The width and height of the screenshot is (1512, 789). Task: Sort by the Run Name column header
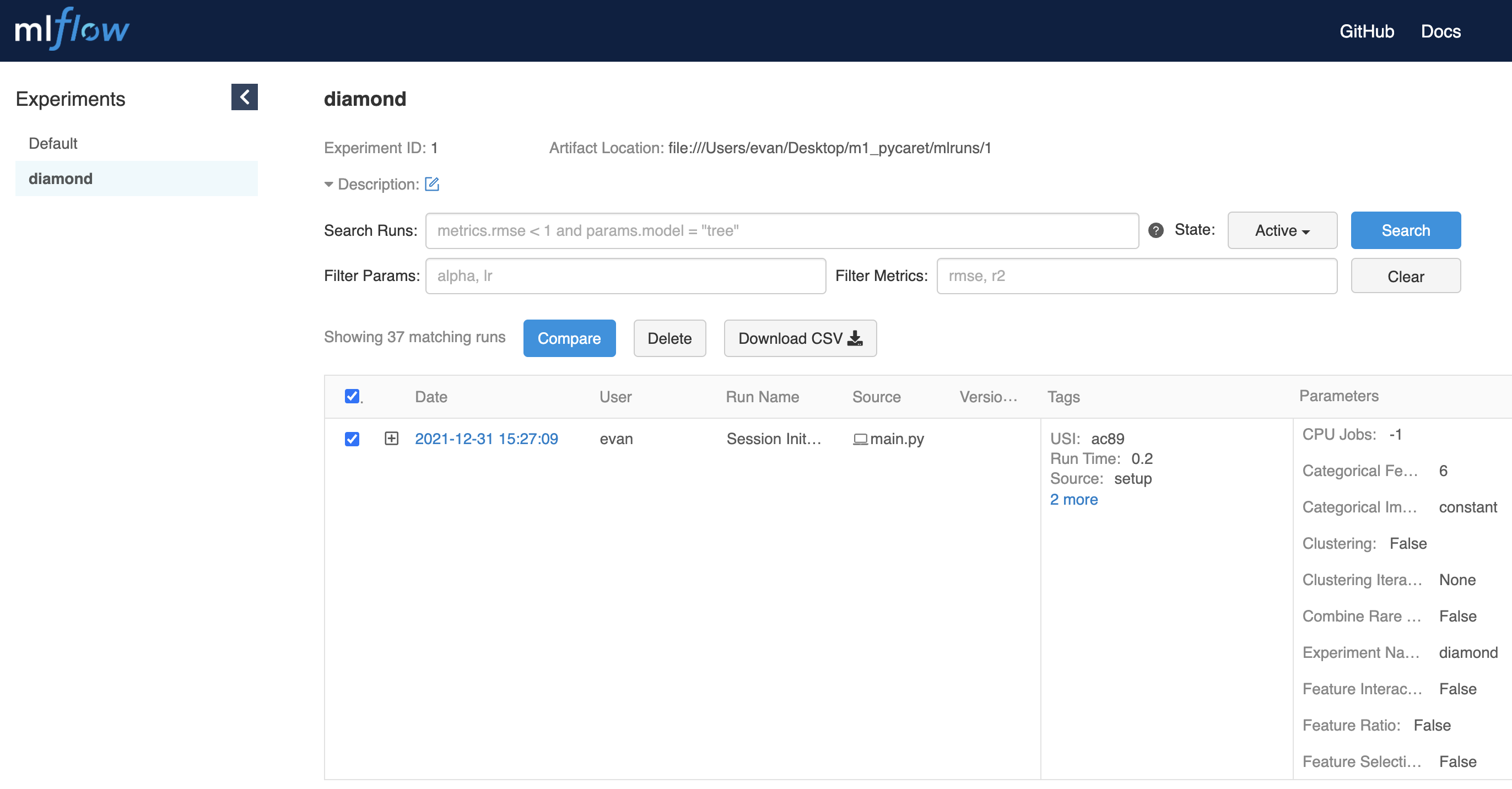click(763, 397)
